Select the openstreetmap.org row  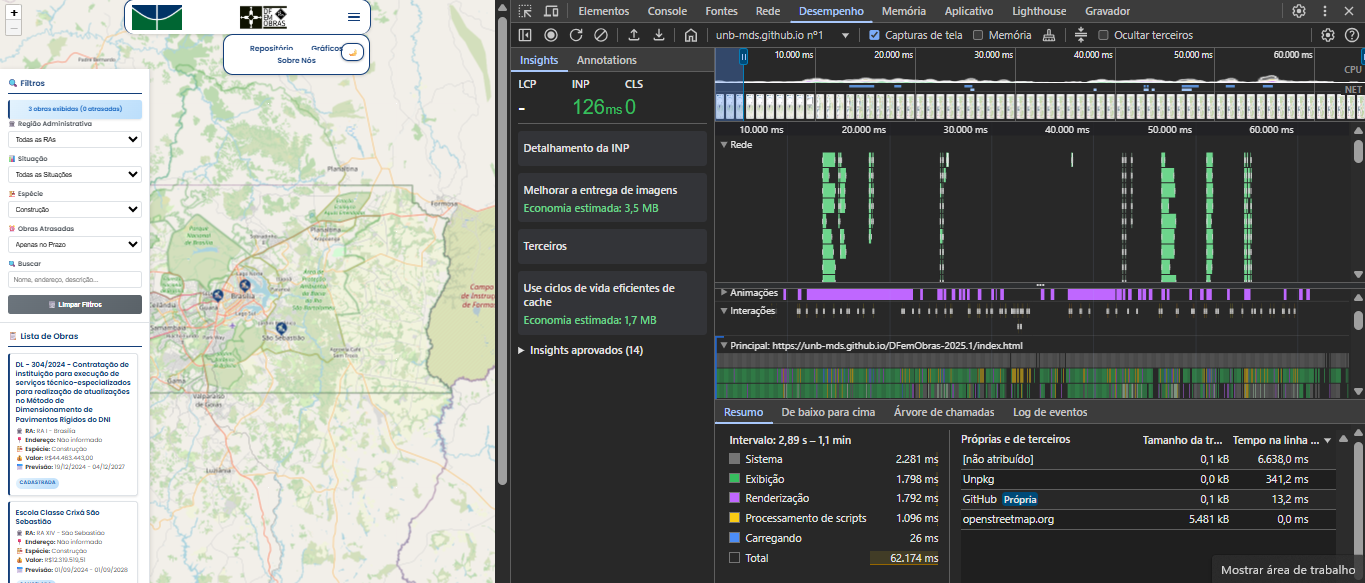click(x=1147, y=519)
